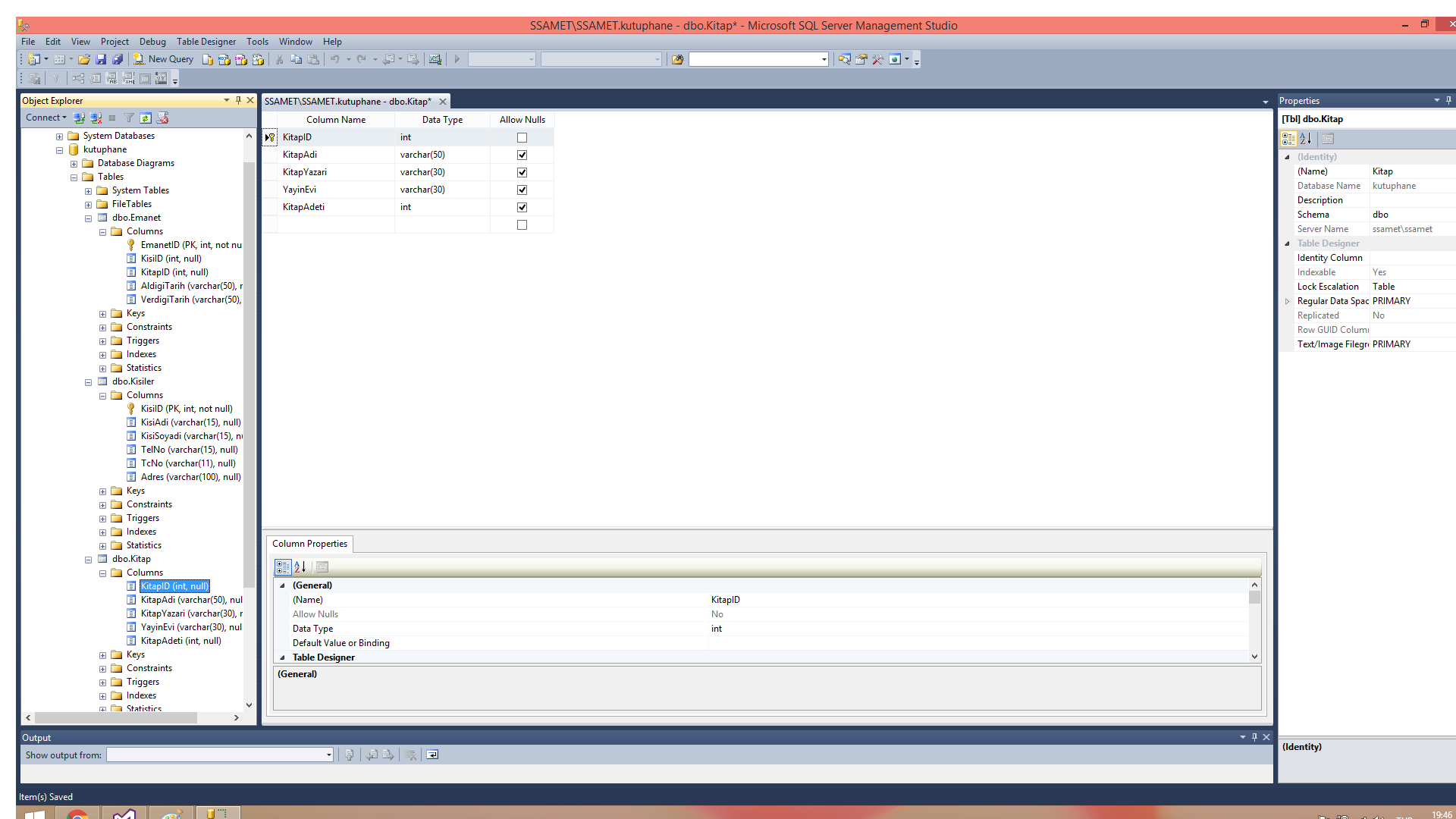Click the Open File folder icon
This screenshot has width=1456, height=819.
(x=84, y=59)
